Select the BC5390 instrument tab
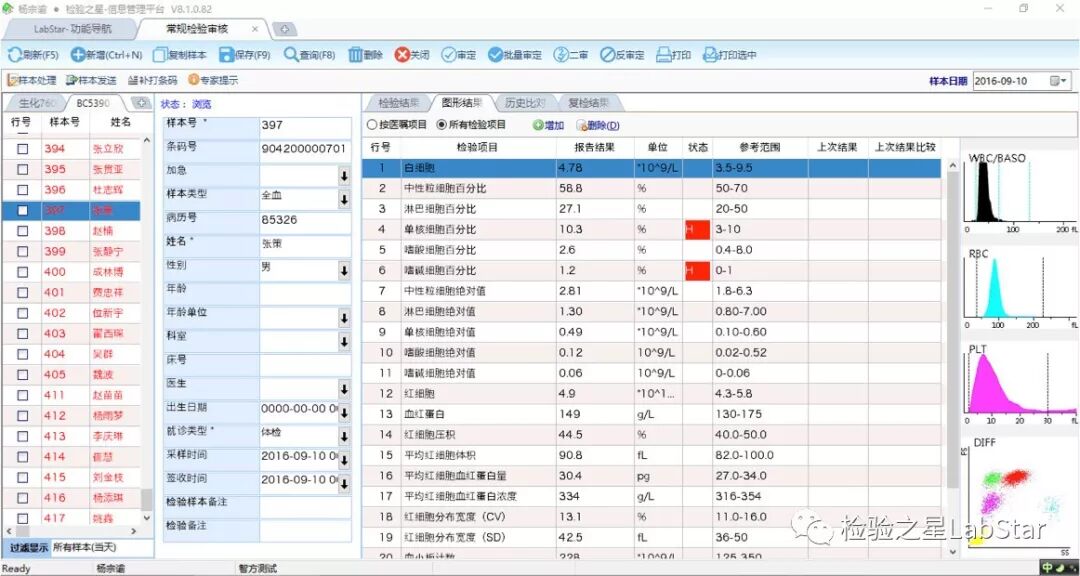1080x576 pixels. point(94,103)
